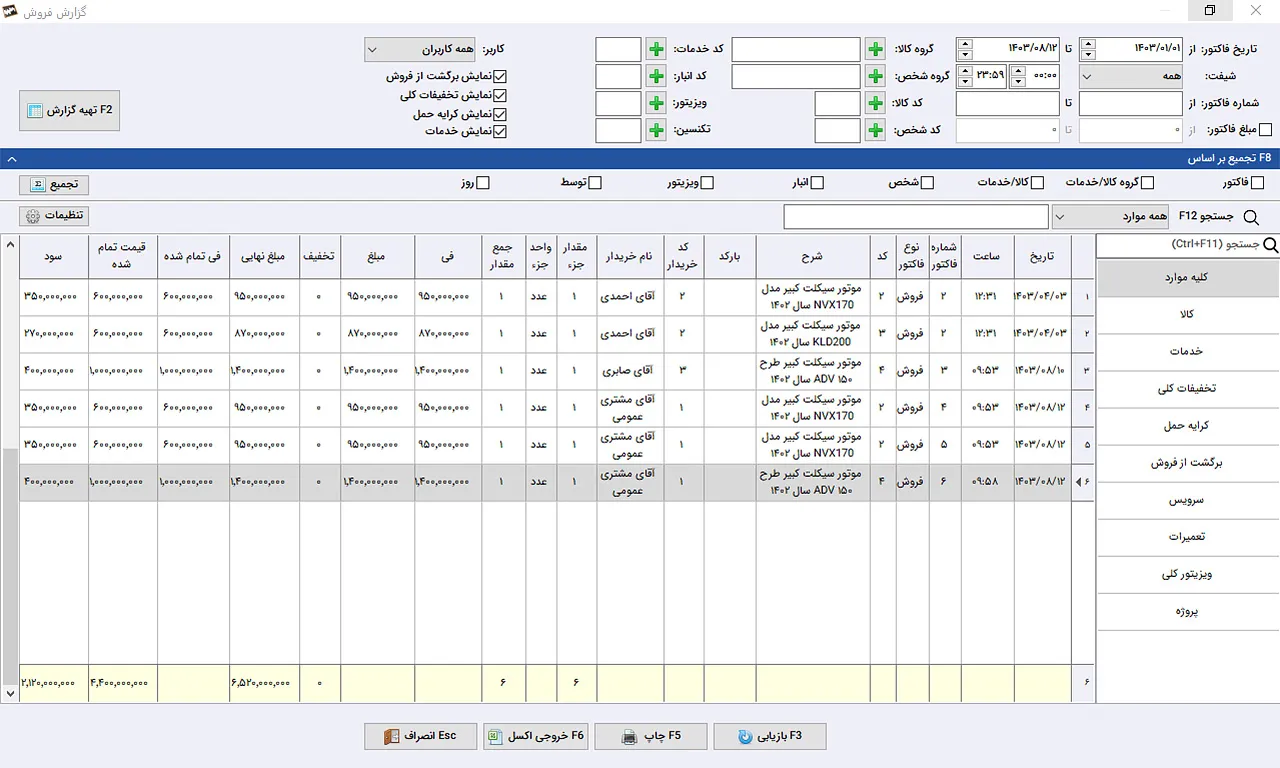The image size is (1280, 768).
Task: Check the روز grouping checkbox
Action: [484, 183]
